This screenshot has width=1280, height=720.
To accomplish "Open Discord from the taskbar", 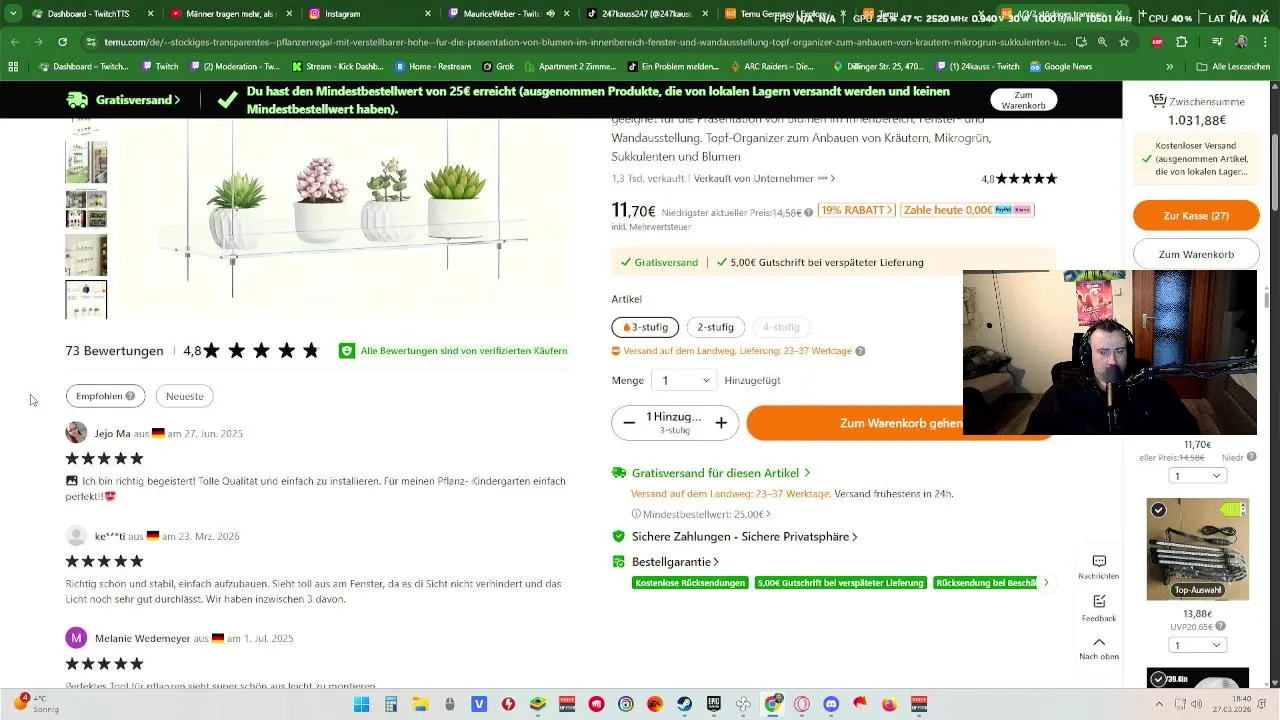I will 831,704.
